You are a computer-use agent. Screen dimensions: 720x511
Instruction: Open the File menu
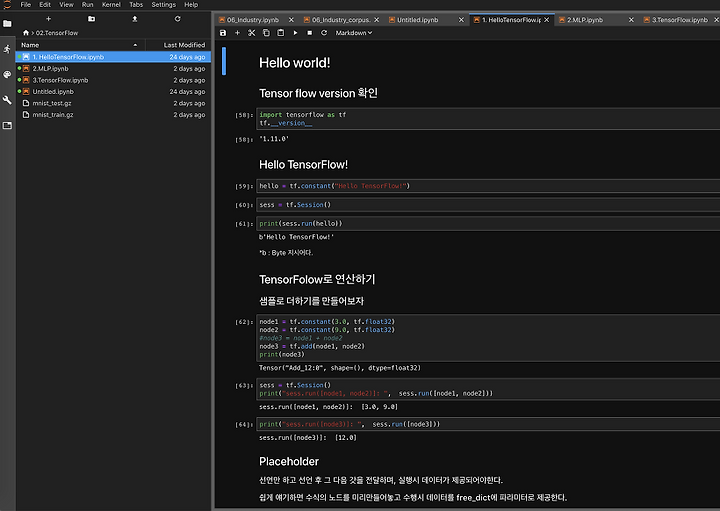(x=26, y=5)
